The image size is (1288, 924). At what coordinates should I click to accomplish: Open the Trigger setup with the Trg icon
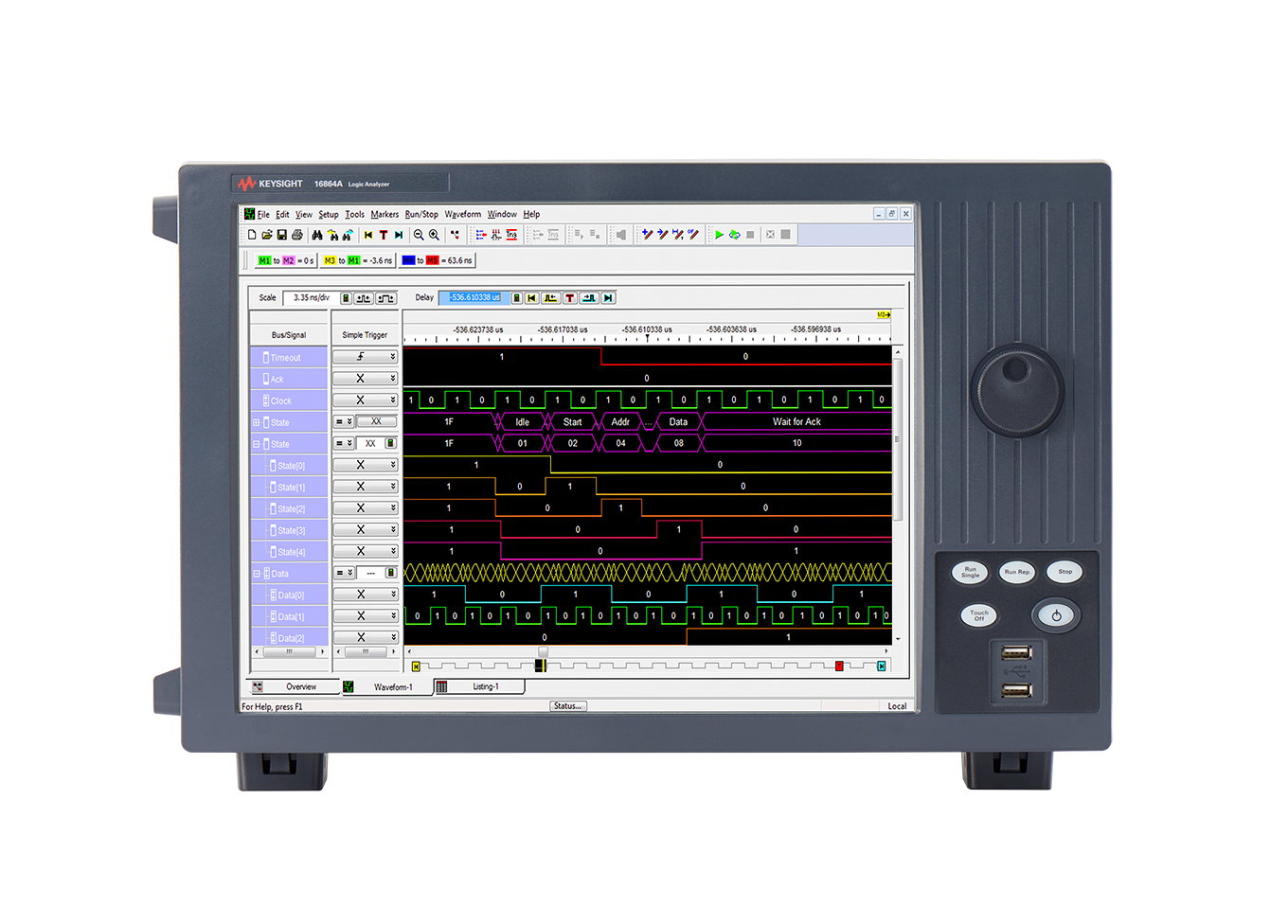(510, 234)
